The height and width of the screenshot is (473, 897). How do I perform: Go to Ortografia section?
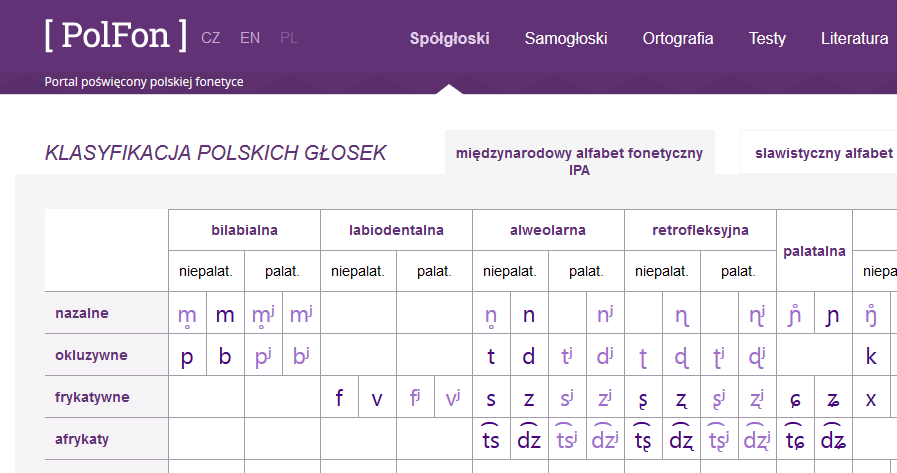pos(678,39)
